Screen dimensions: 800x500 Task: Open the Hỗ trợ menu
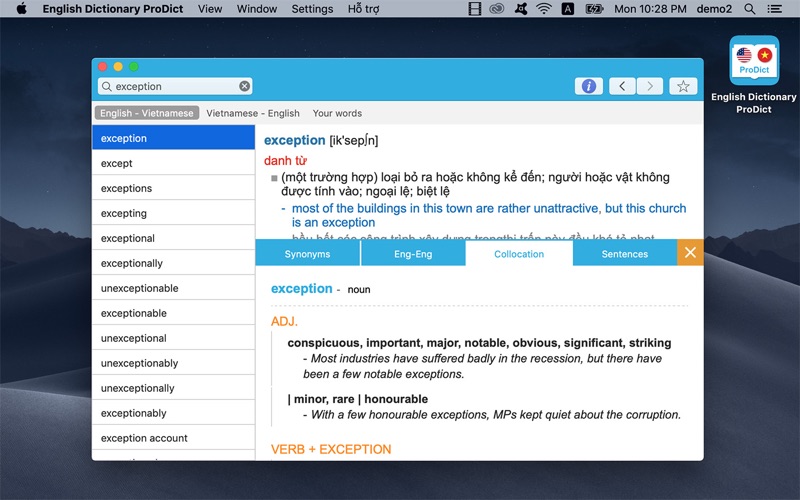click(x=364, y=9)
